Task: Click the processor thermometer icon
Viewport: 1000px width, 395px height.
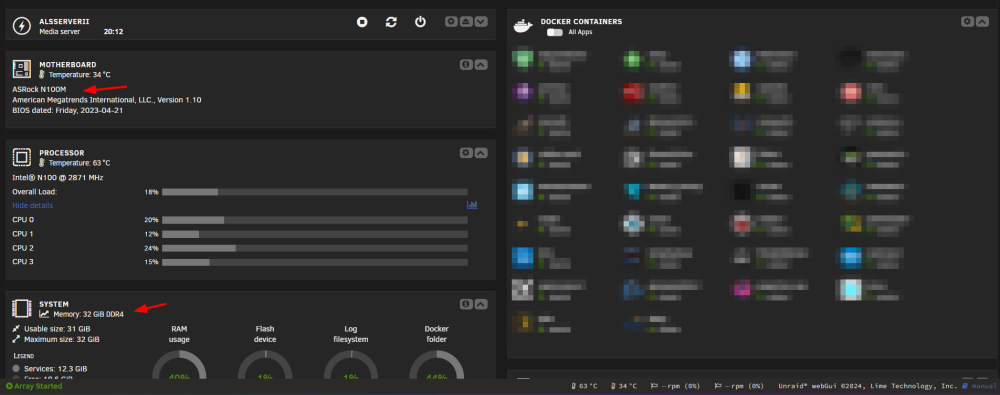Action: click(42, 163)
